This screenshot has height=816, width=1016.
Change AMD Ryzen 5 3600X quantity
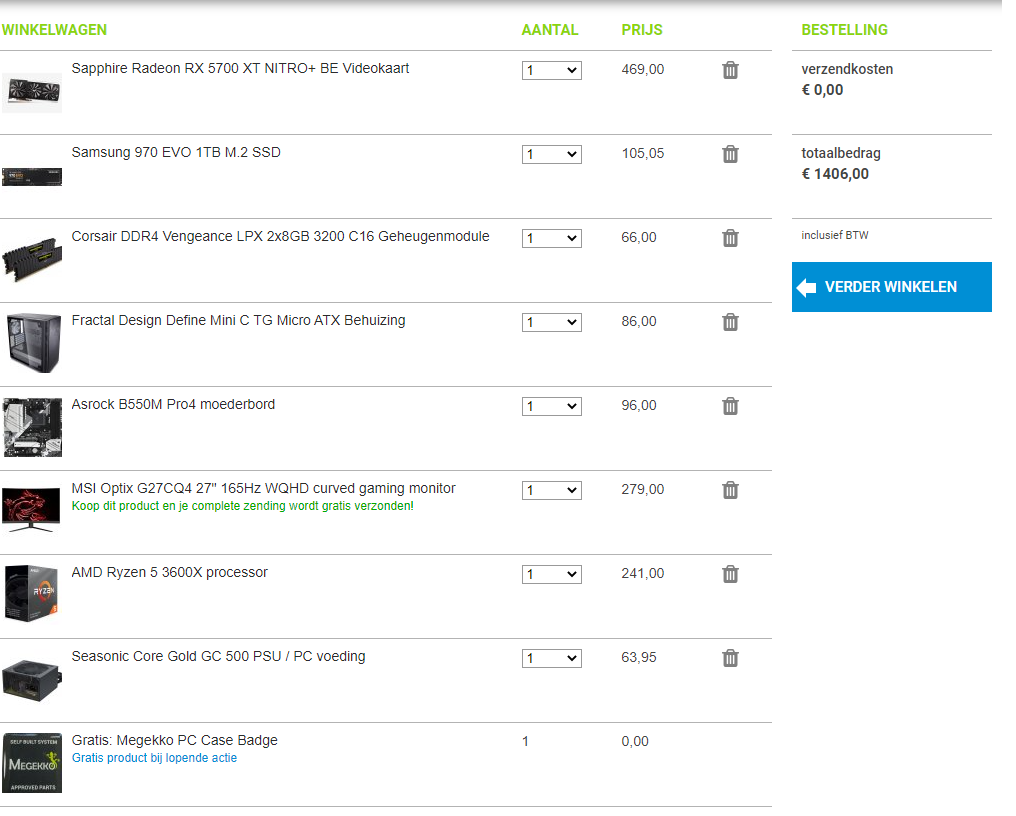point(551,574)
